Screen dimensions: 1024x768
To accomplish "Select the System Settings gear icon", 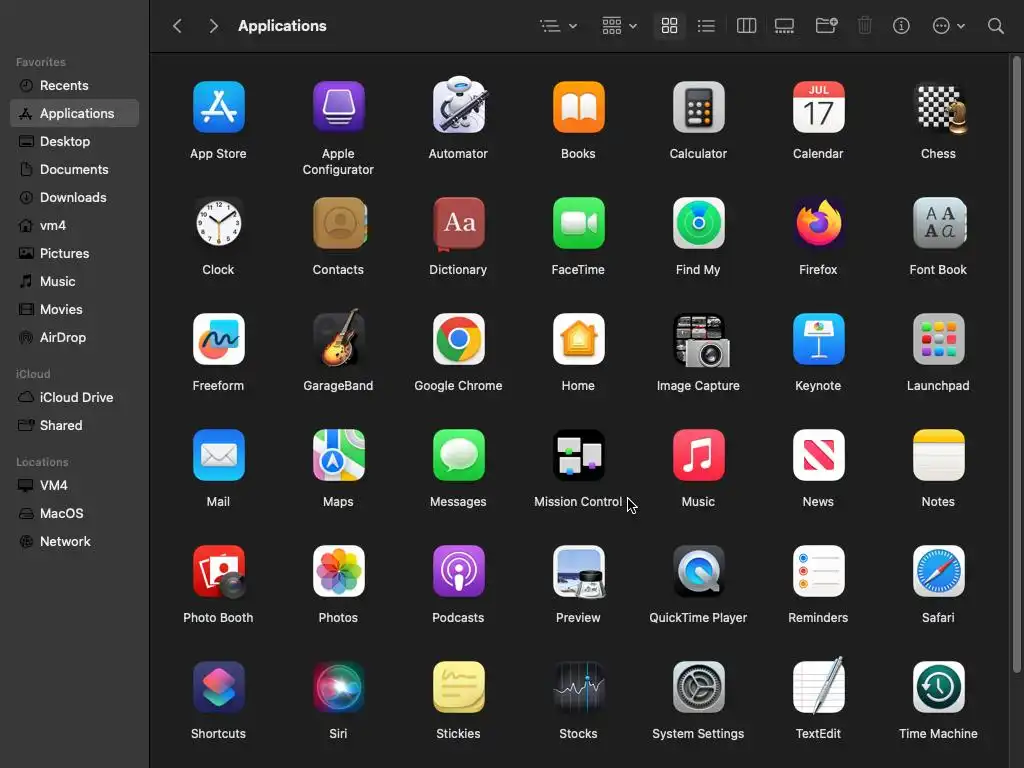I will (698, 687).
